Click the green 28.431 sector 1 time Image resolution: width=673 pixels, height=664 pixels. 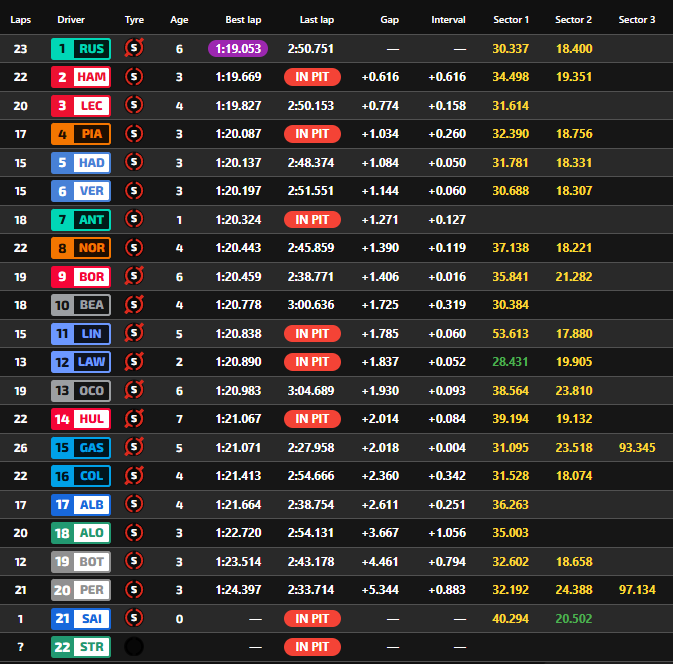click(x=511, y=362)
